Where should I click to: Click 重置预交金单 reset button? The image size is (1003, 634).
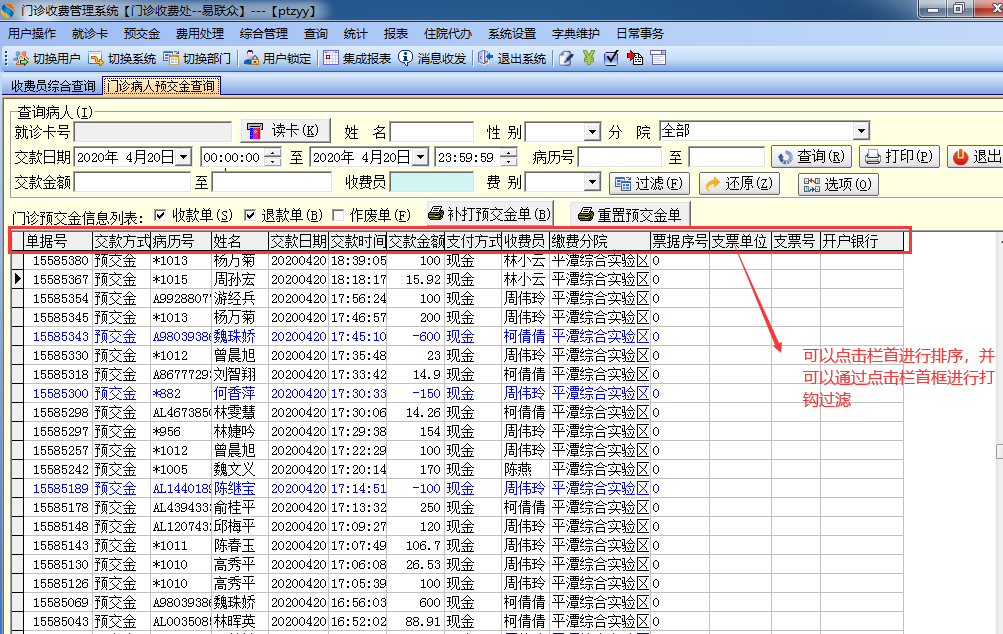629,215
